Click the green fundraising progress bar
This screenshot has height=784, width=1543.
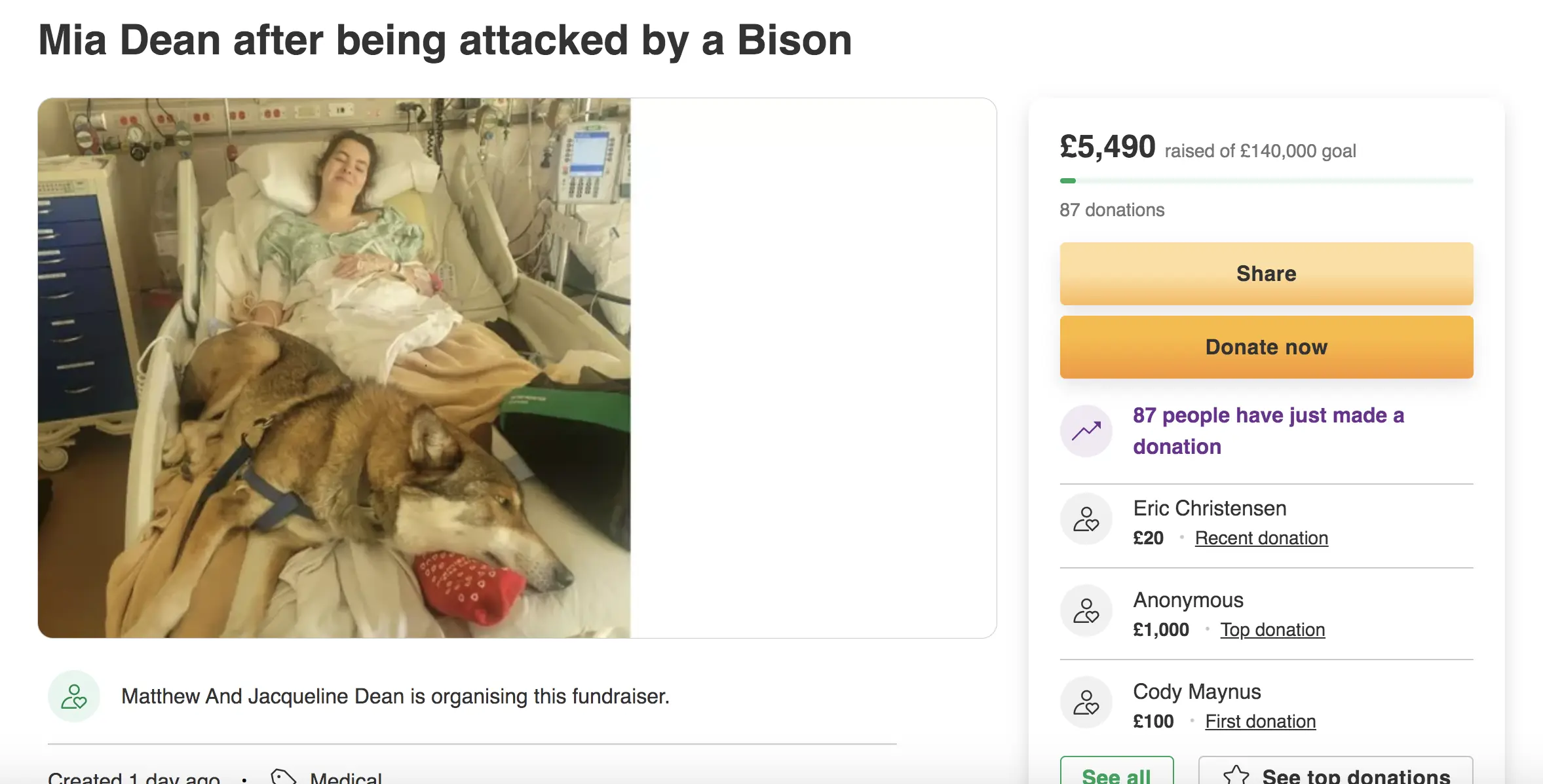(x=1266, y=181)
